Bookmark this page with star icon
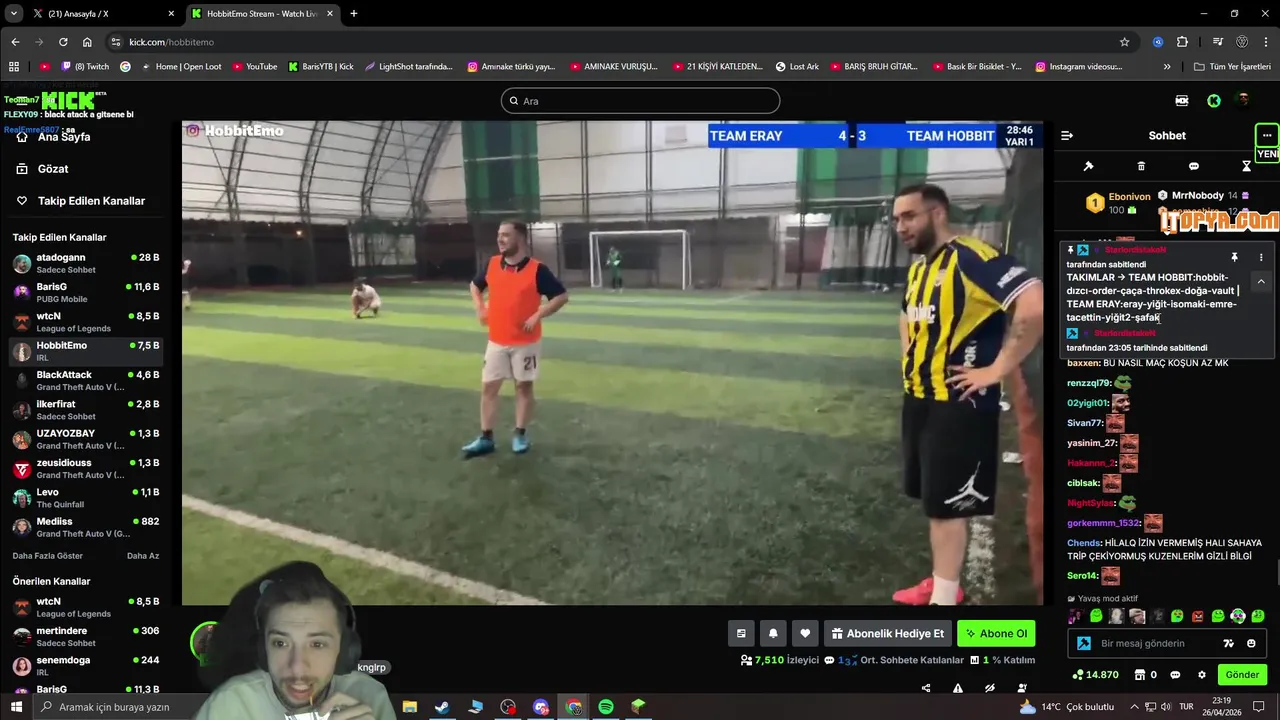1280x720 pixels. coord(1125,42)
